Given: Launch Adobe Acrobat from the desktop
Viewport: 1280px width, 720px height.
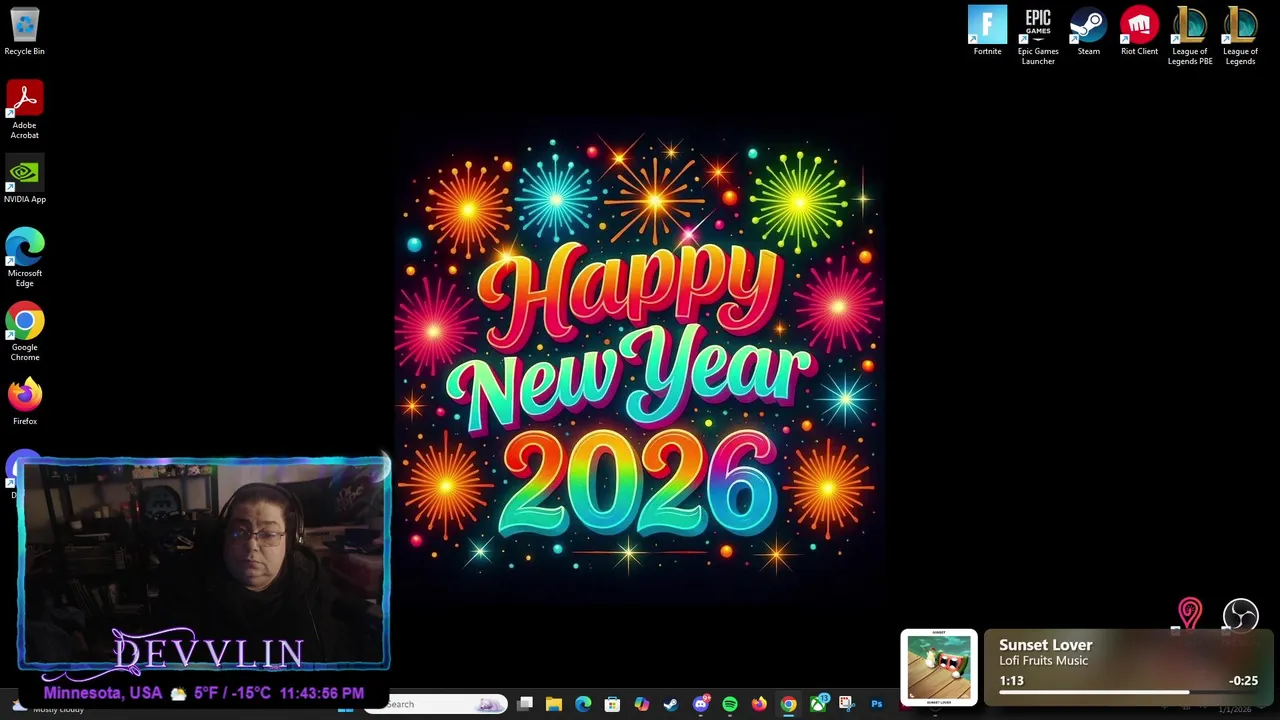Looking at the screenshot, I should click(24, 110).
